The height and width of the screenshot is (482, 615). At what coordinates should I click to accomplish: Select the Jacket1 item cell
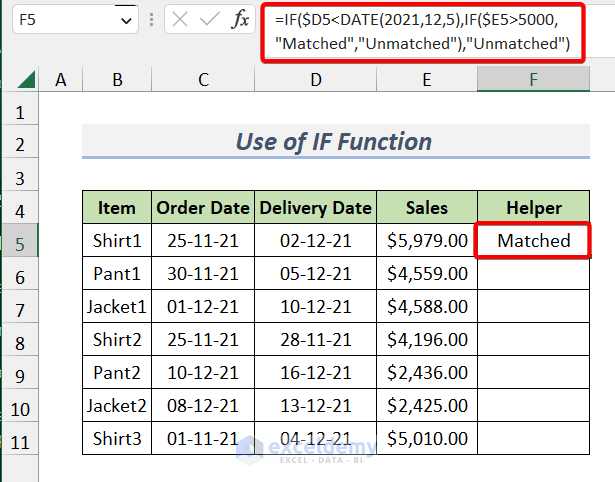pyautogui.click(x=118, y=306)
